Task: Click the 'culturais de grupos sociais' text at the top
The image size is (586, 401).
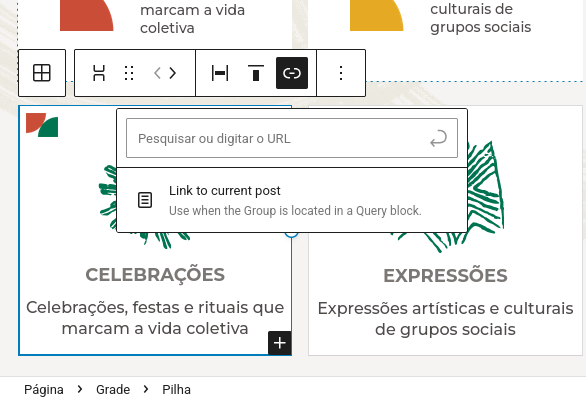Action: click(481, 18)
